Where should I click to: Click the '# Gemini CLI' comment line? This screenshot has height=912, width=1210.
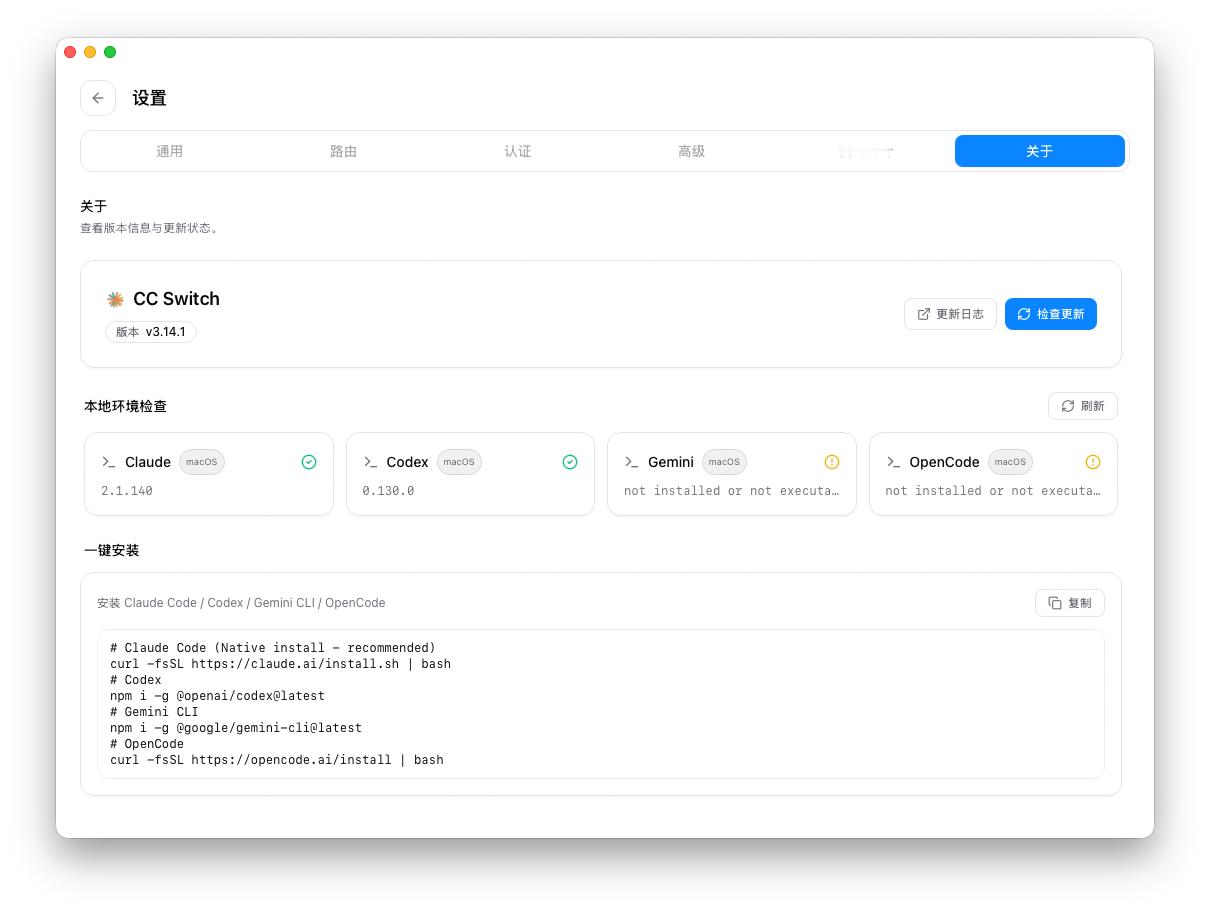click(x=154, y=712)
